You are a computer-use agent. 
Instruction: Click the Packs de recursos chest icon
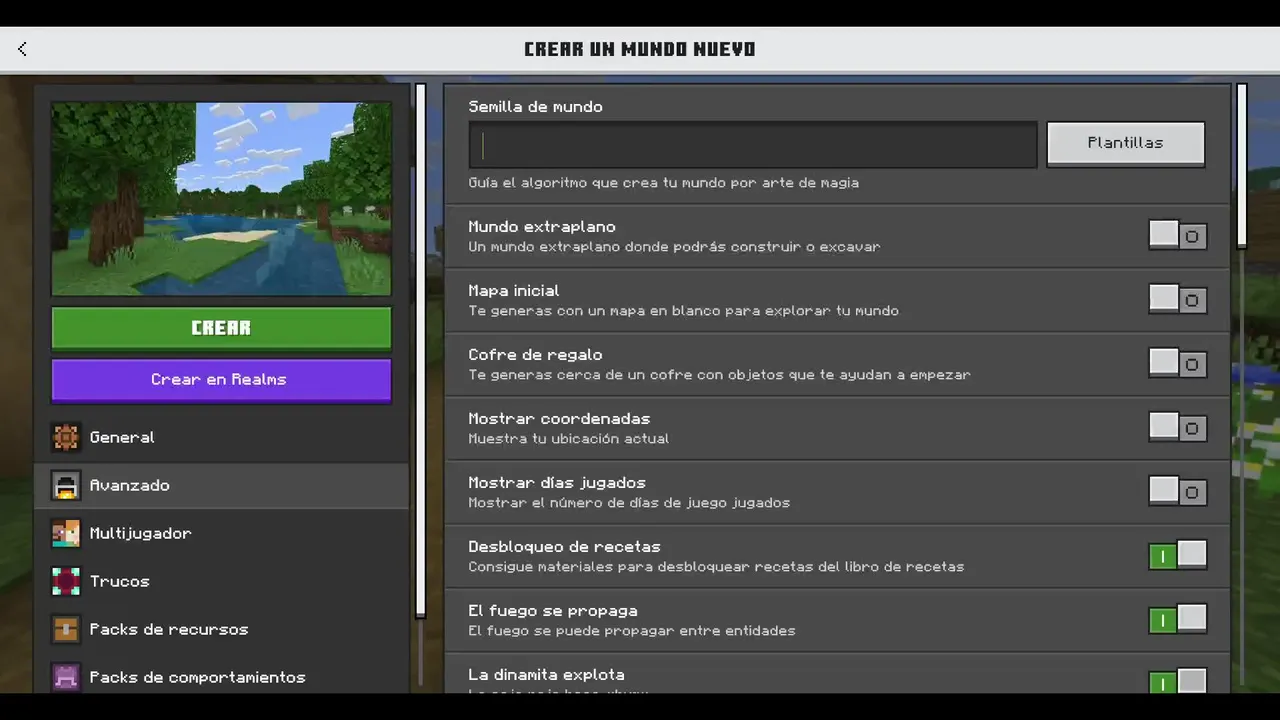point(66,629)
